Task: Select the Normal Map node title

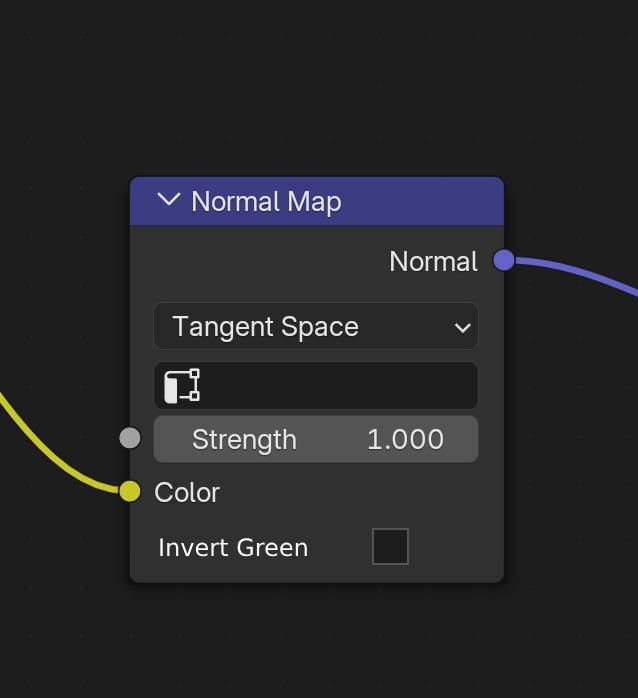Action: (266, 202)
